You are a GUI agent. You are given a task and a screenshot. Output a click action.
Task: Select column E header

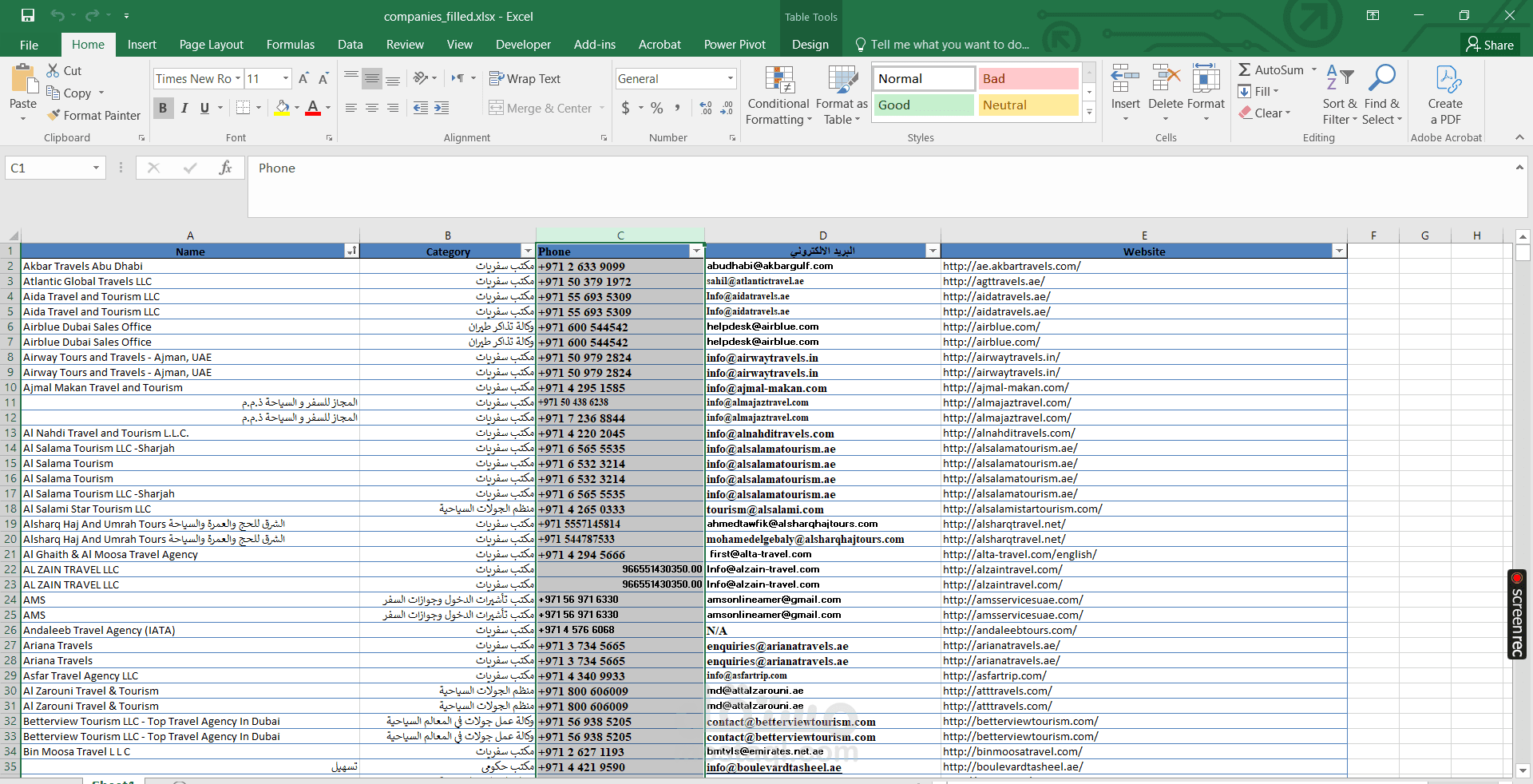(1144, 236)
